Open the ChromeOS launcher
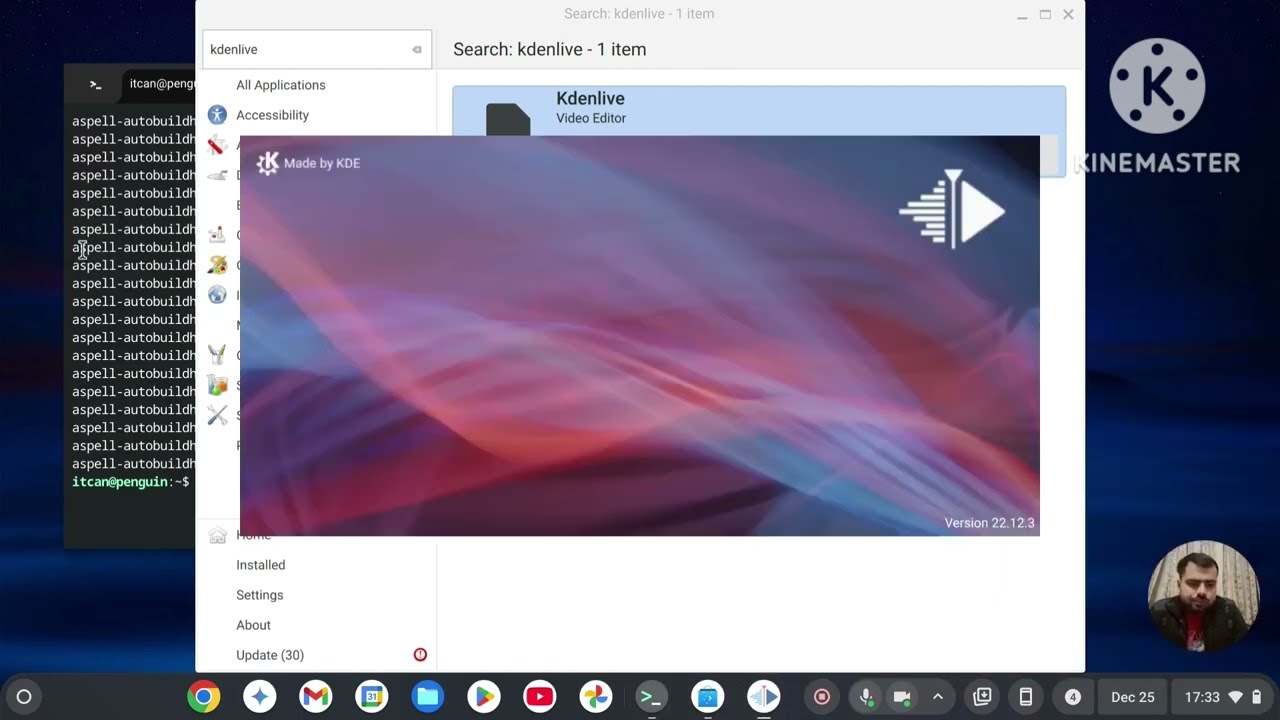This screenshot has height=720, width=1280. 24,697
